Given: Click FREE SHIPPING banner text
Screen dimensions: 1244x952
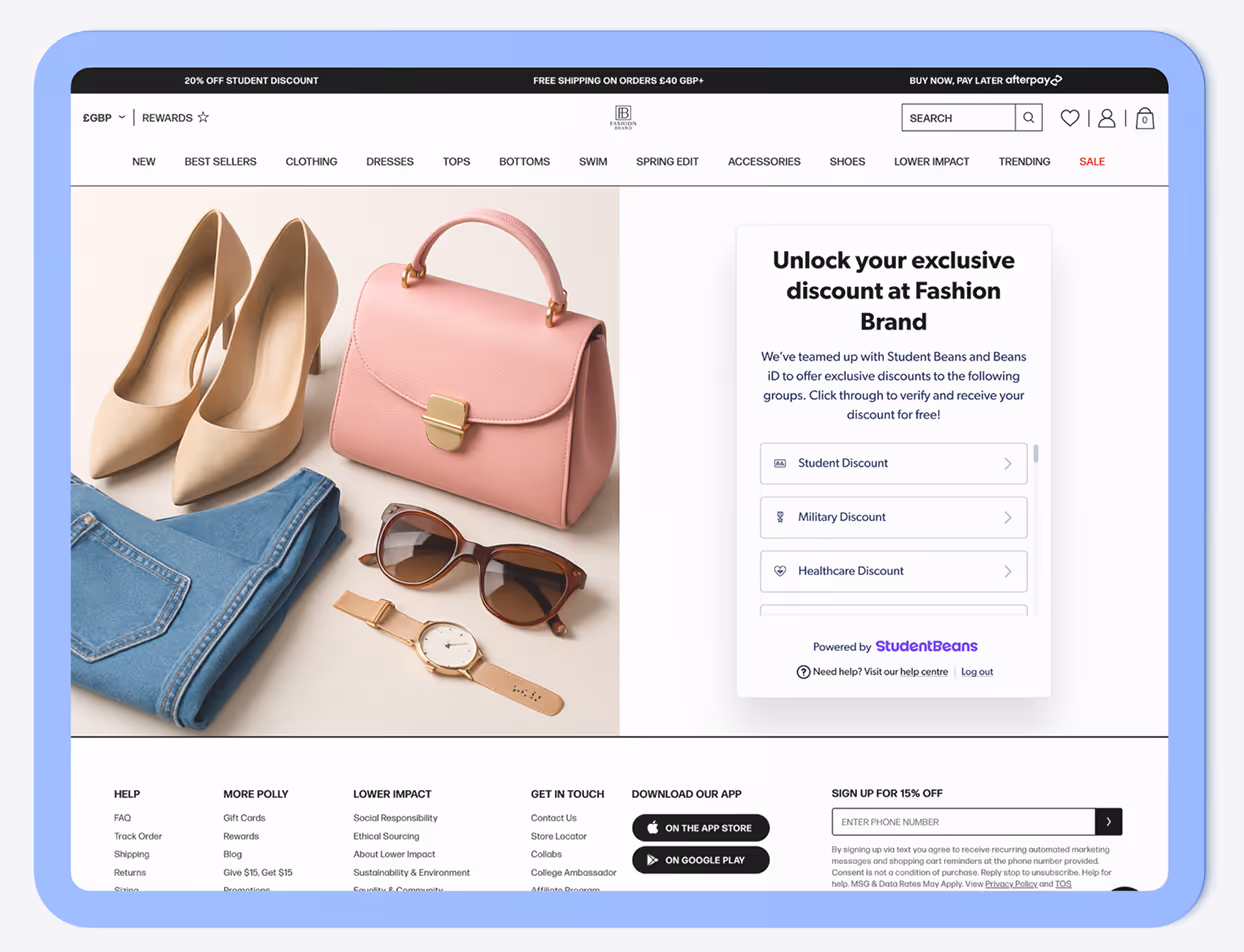Looking at the screenshot, I should (618, 80).
